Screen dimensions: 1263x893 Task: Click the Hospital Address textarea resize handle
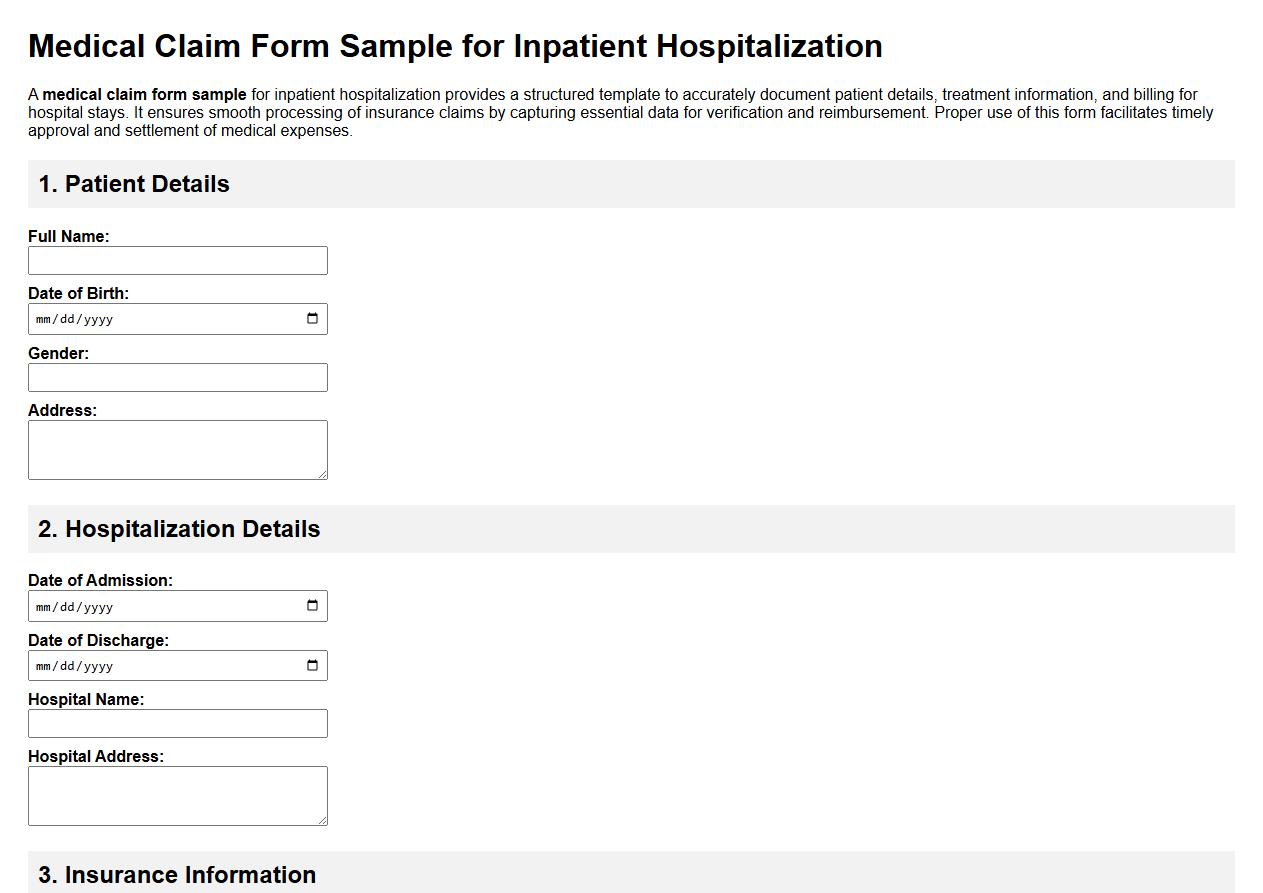point(324,821)
